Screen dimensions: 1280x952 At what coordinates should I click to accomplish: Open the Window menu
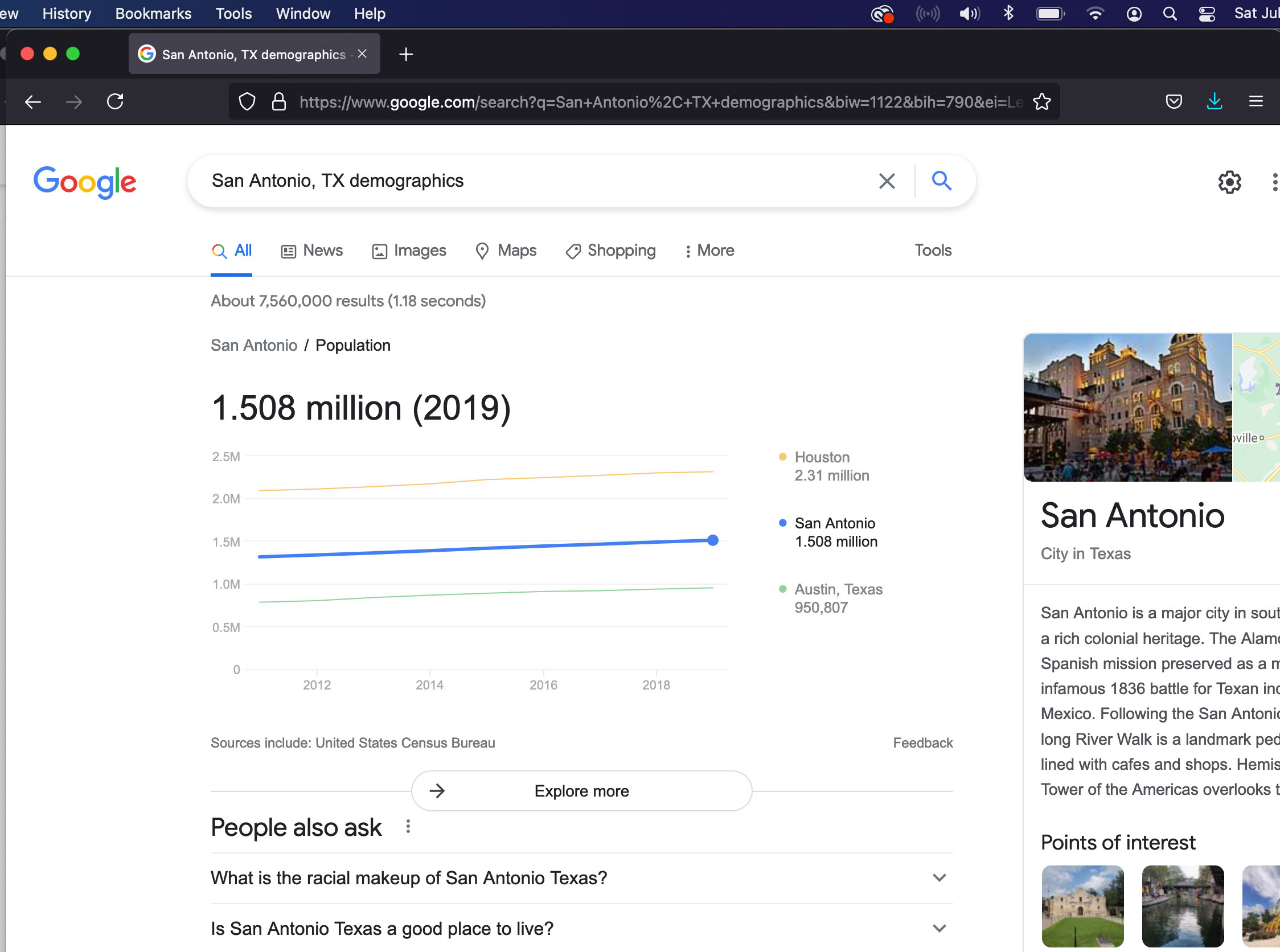click(303, 14)
